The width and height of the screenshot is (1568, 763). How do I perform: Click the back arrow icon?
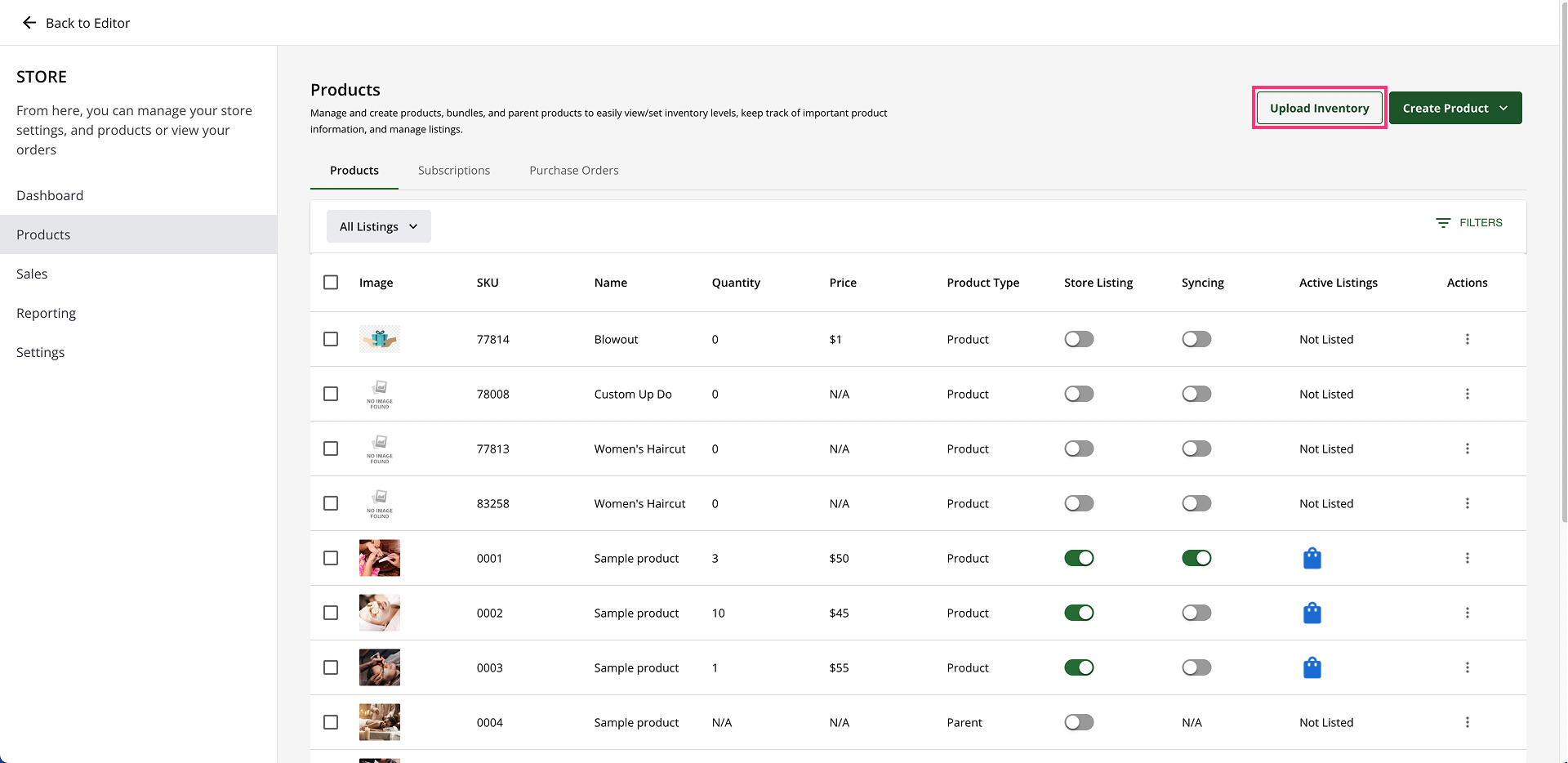click(29, 23)
